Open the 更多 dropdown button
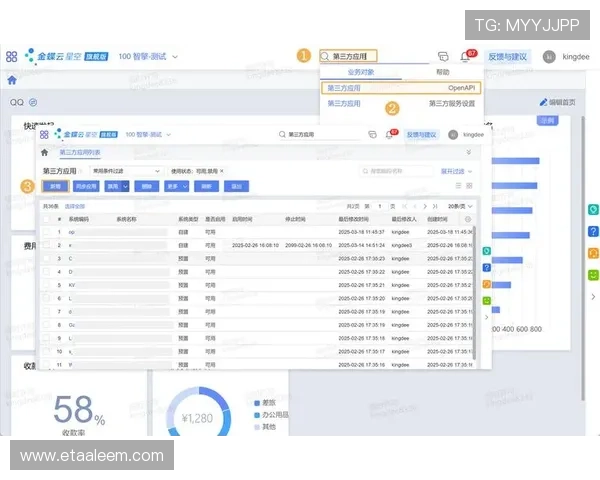Viewport: 600px width, 480px height. 177,186
